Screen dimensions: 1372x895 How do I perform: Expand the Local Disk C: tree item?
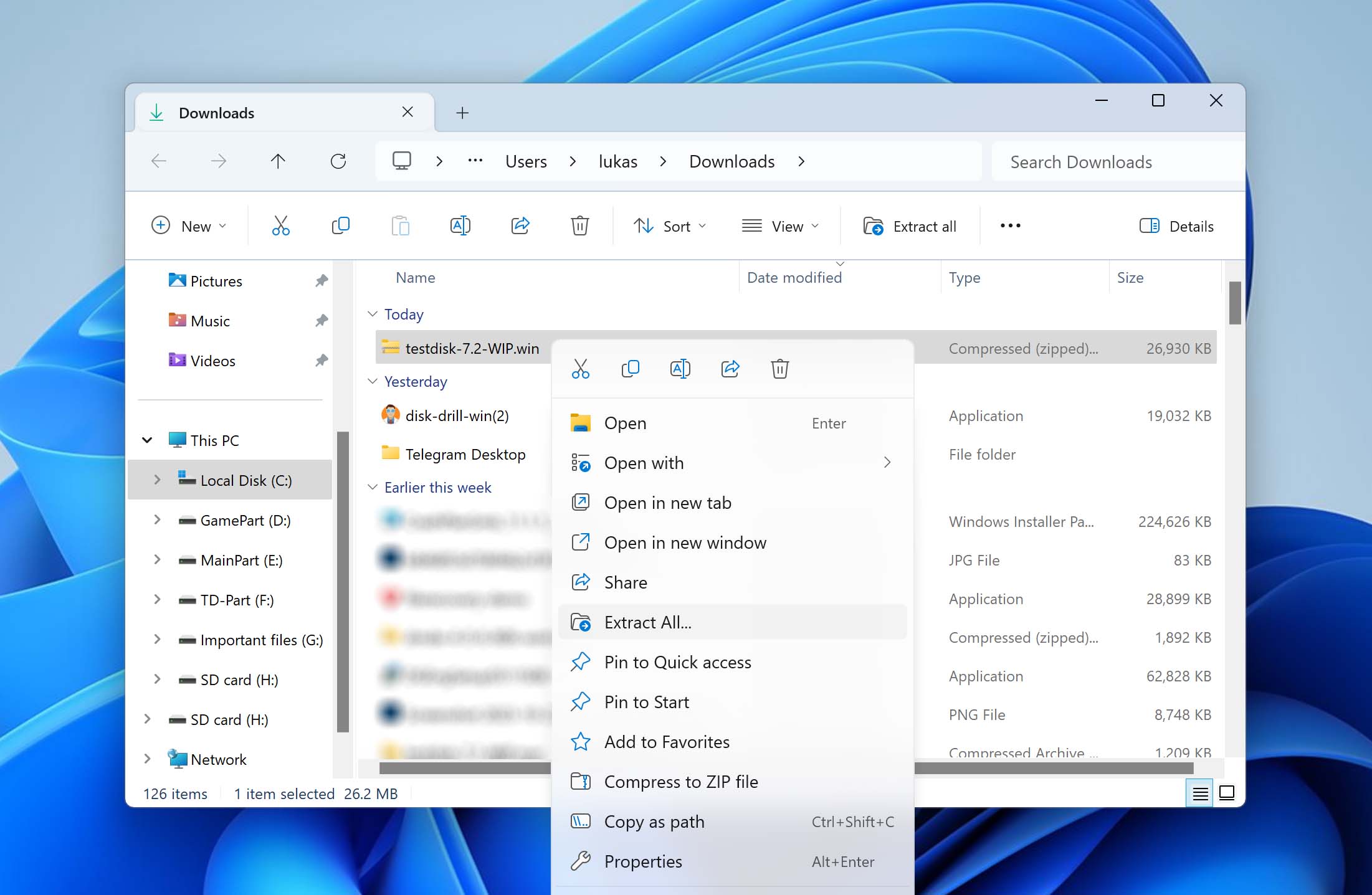click(x=155, y=480)
